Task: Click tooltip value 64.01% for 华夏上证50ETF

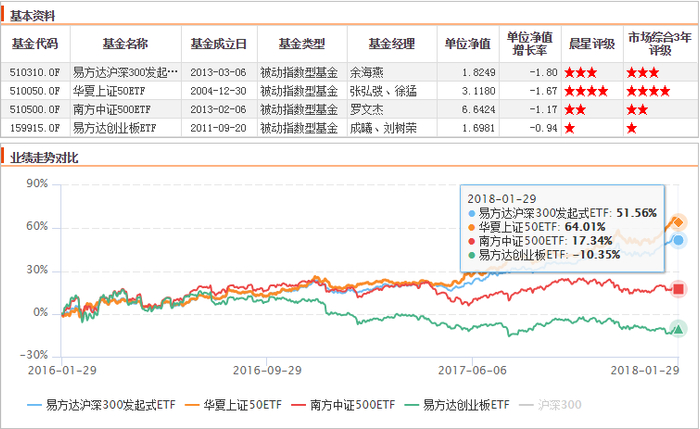Action: pos(585,227)
